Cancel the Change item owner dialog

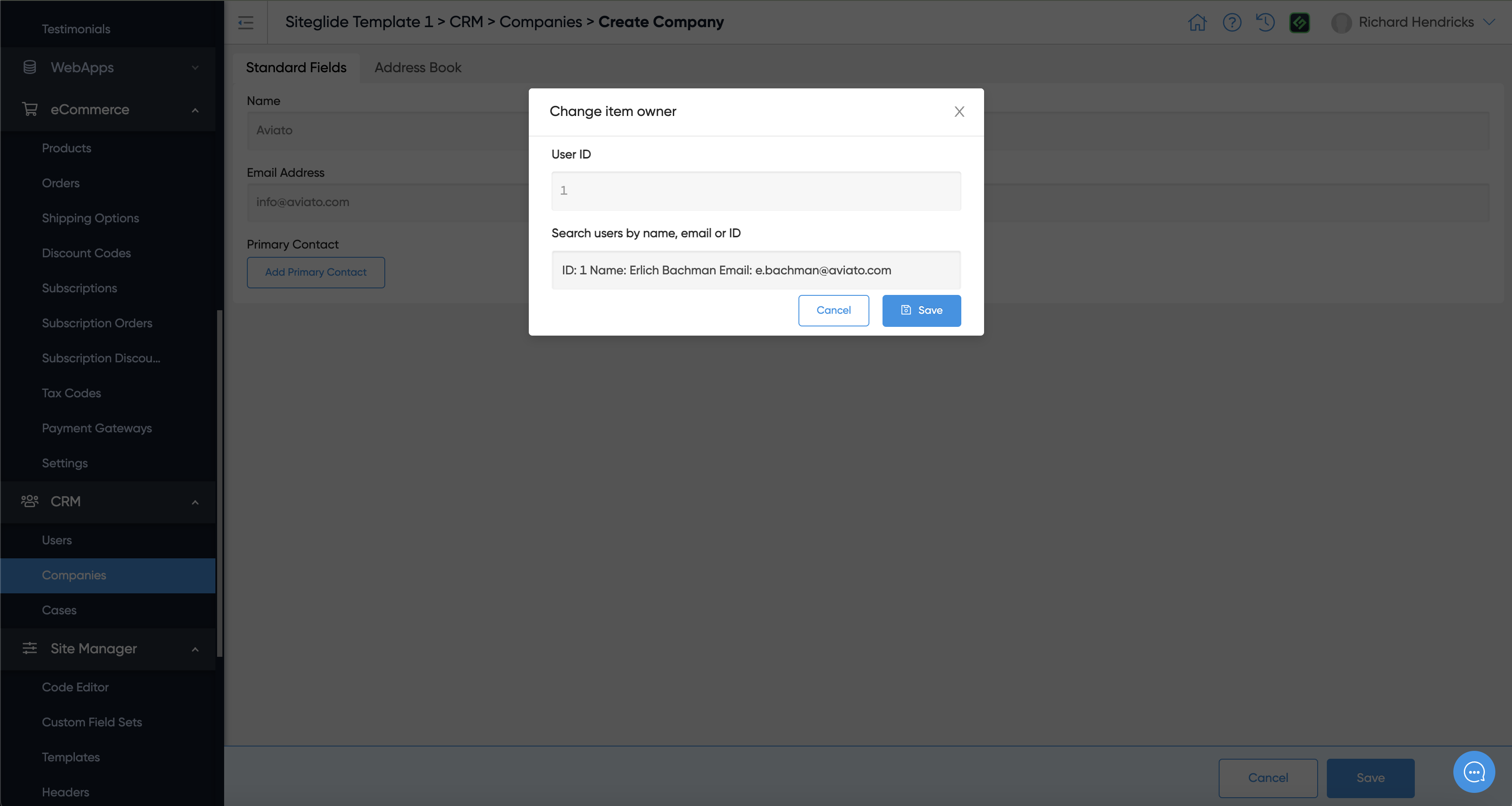[833, 310]
